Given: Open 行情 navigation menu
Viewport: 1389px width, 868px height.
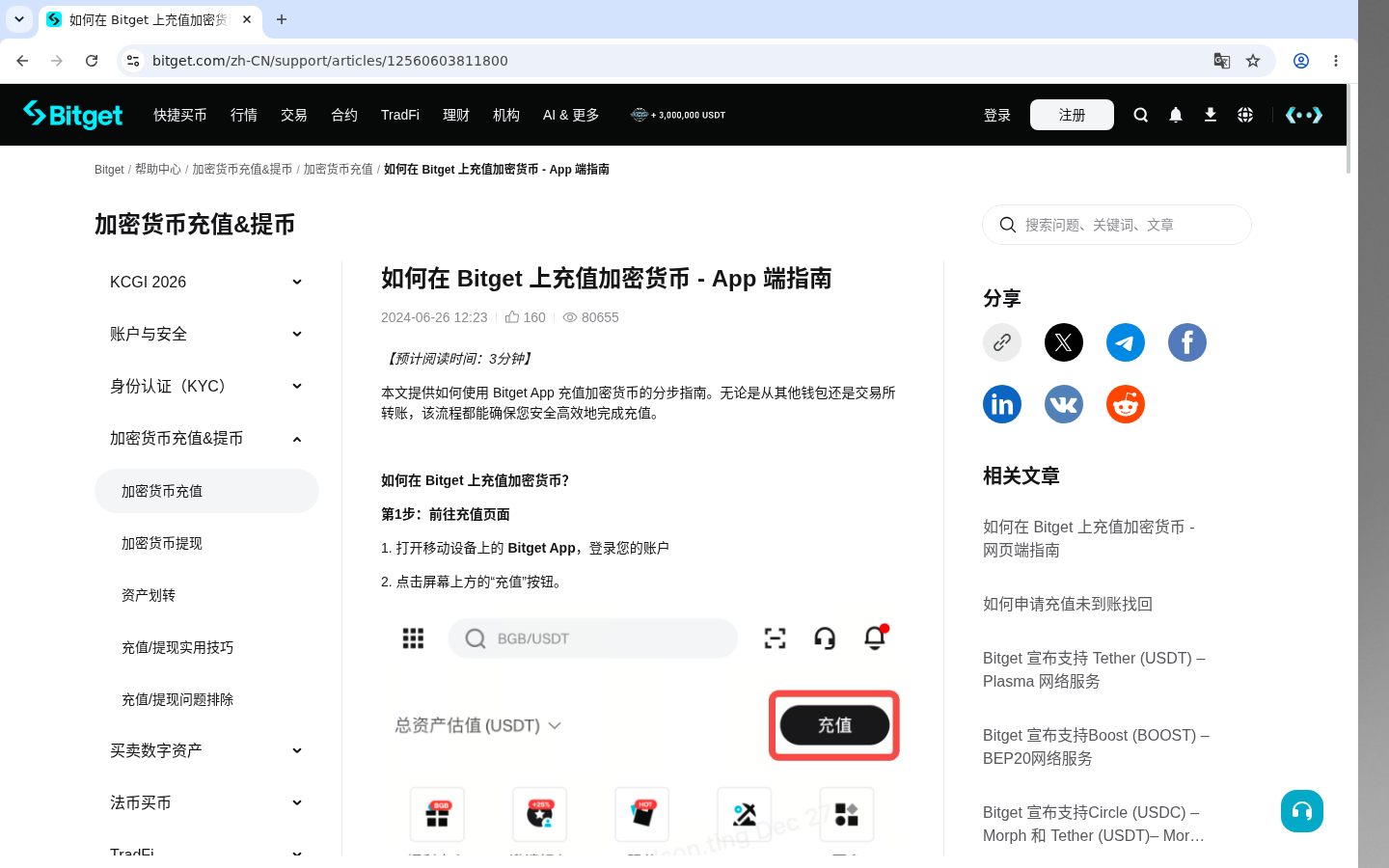Looking at the screenshot, I should click(x=244, y=115).
